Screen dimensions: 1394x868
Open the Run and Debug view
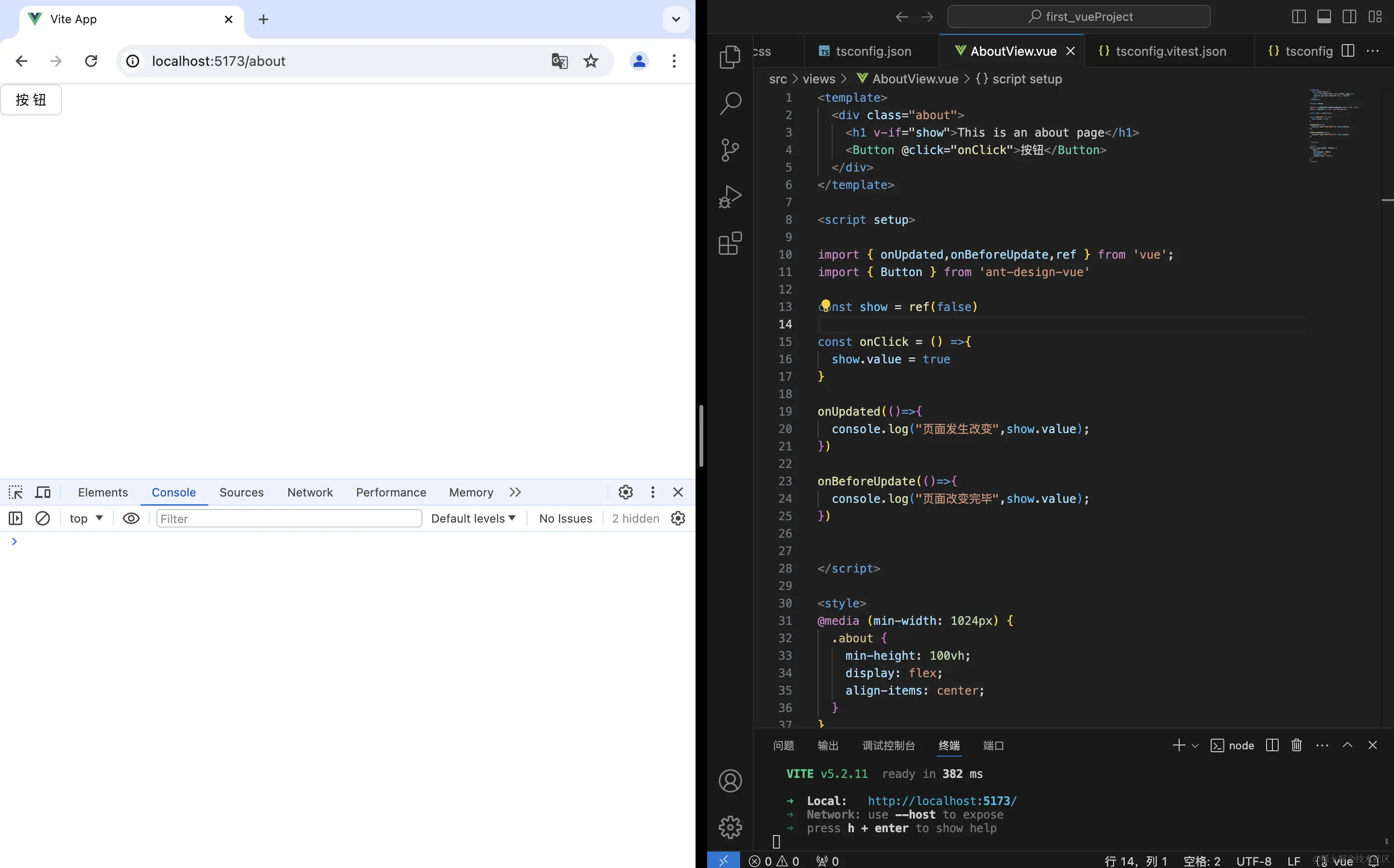click(730, 196)
